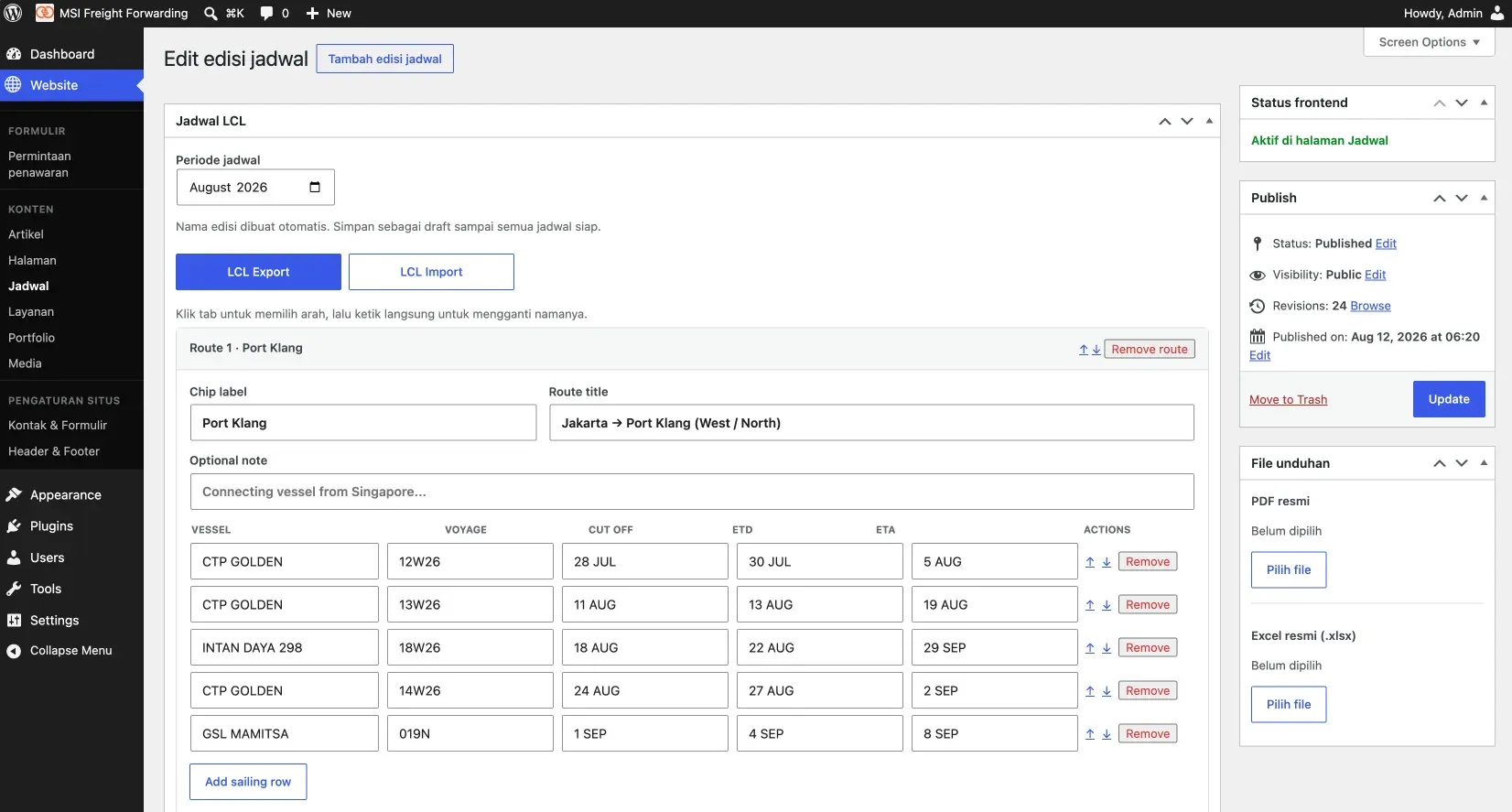The image size is (1512, 812).
Task: Move INTAN DAYA 298 row up
Action: click(x=1090, y=648)
